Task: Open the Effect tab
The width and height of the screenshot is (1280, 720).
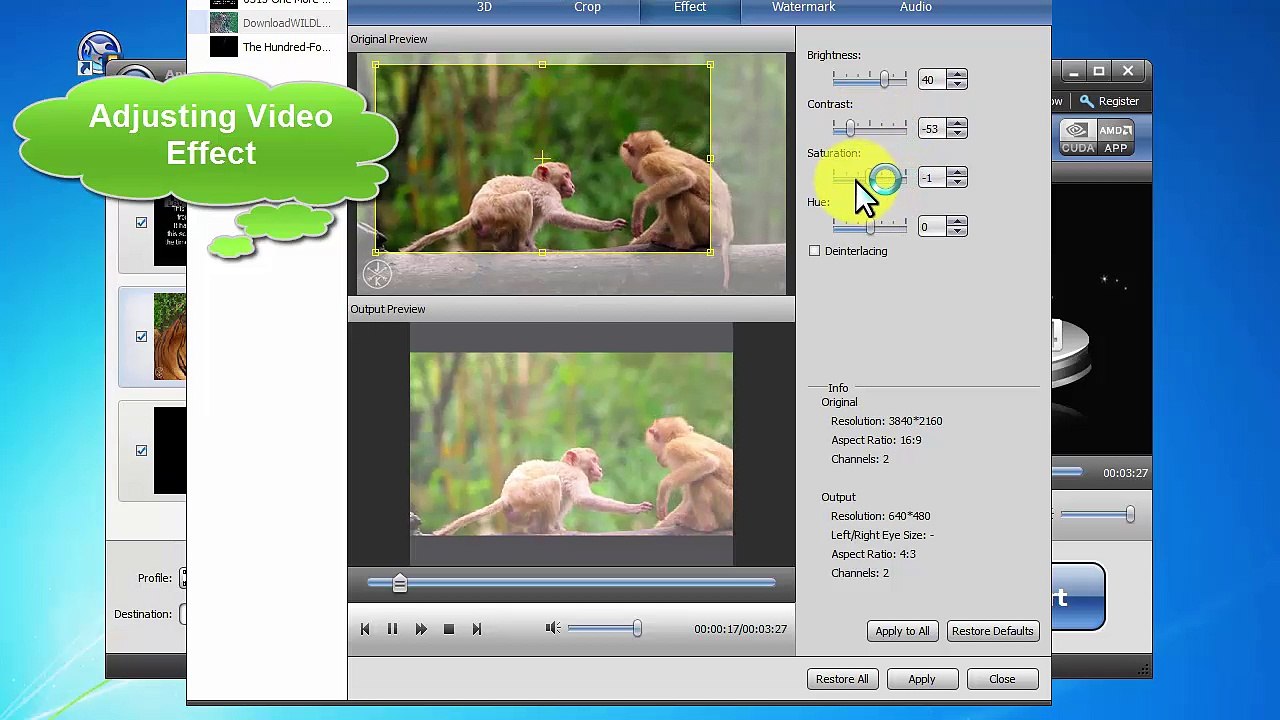Action: click(x=690, y=8)
